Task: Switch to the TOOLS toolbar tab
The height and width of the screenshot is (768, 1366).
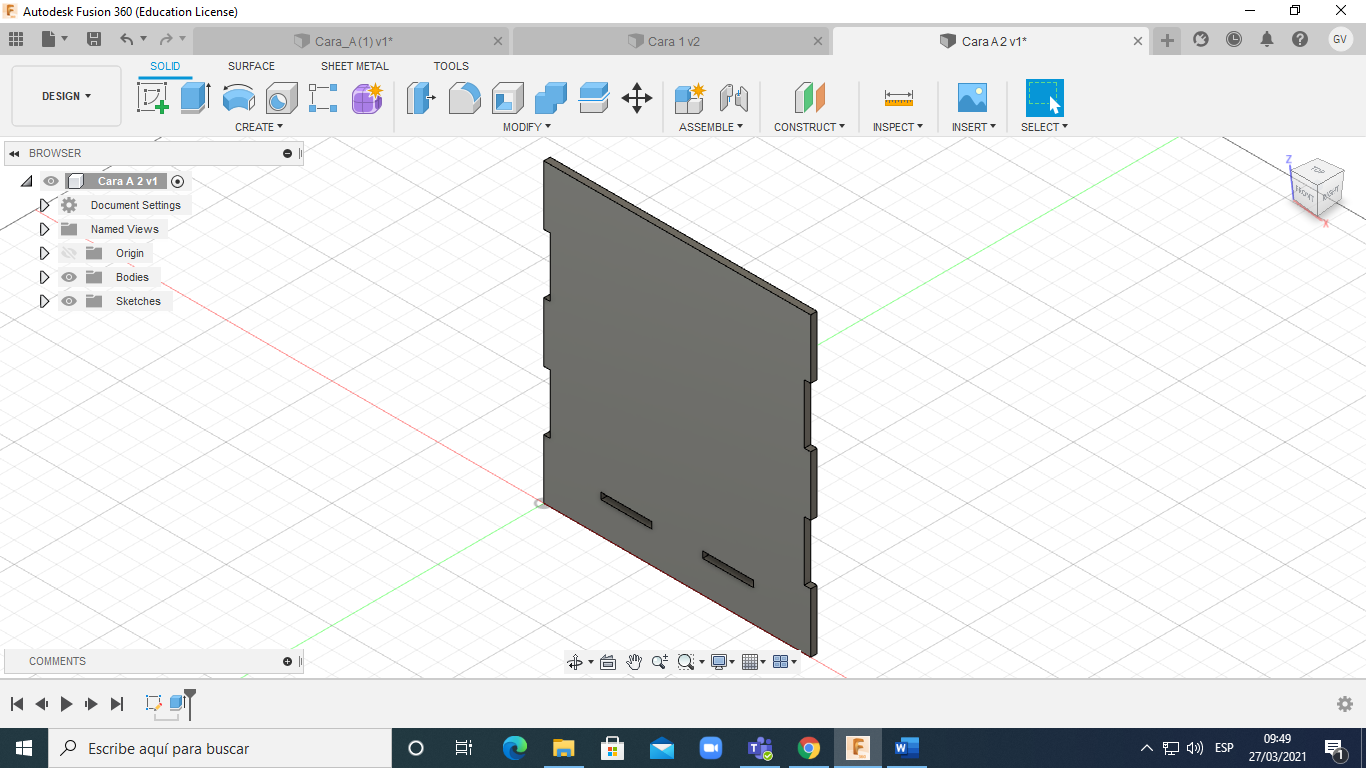Action: (451, 66)
